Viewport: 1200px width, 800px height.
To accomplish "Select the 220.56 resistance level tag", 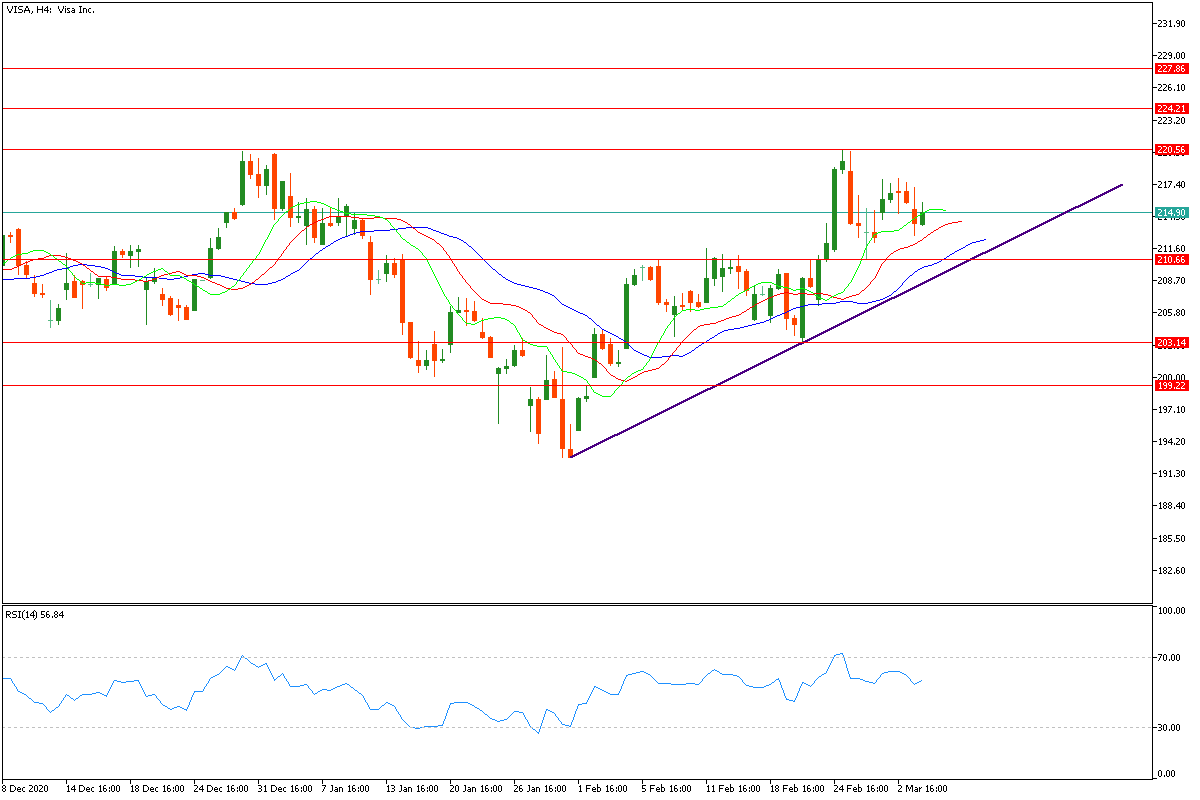I will pos(1170,150).
